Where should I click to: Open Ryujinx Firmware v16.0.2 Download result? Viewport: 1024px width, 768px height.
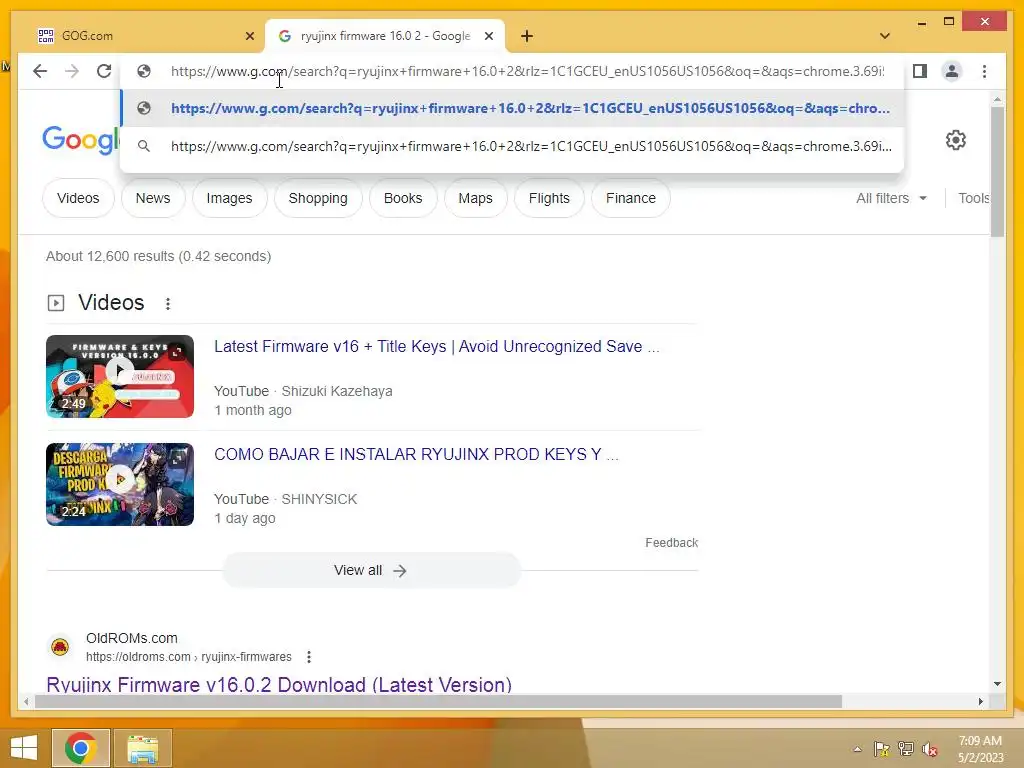click(x=279, y=684)
